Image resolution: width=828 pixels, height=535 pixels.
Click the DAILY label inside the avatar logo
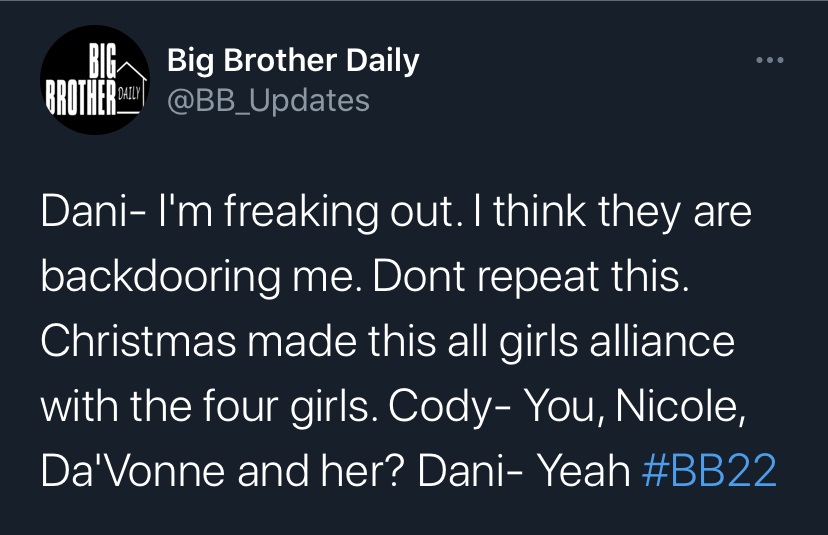tap(129, 94)
